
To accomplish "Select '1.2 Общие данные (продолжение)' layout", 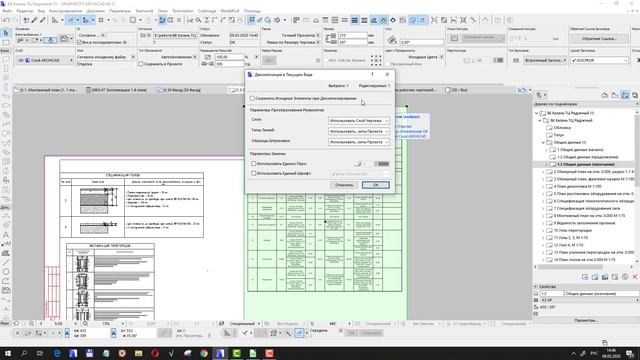I will [588, 157].
